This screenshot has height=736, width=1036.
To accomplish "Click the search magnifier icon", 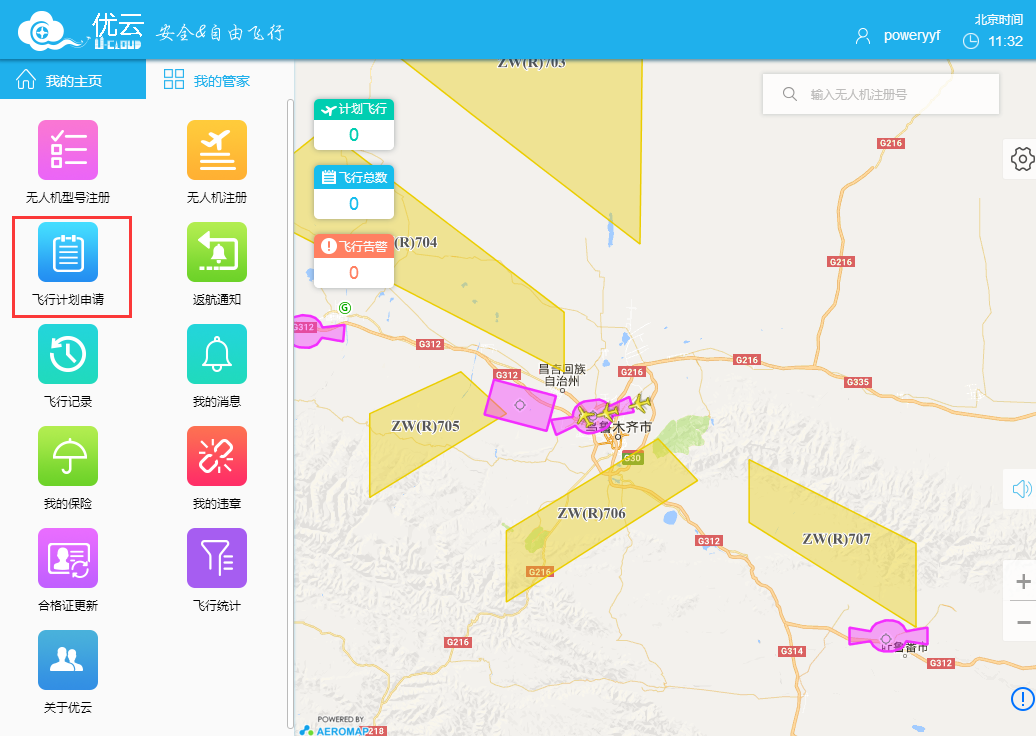I will point(790,94).
